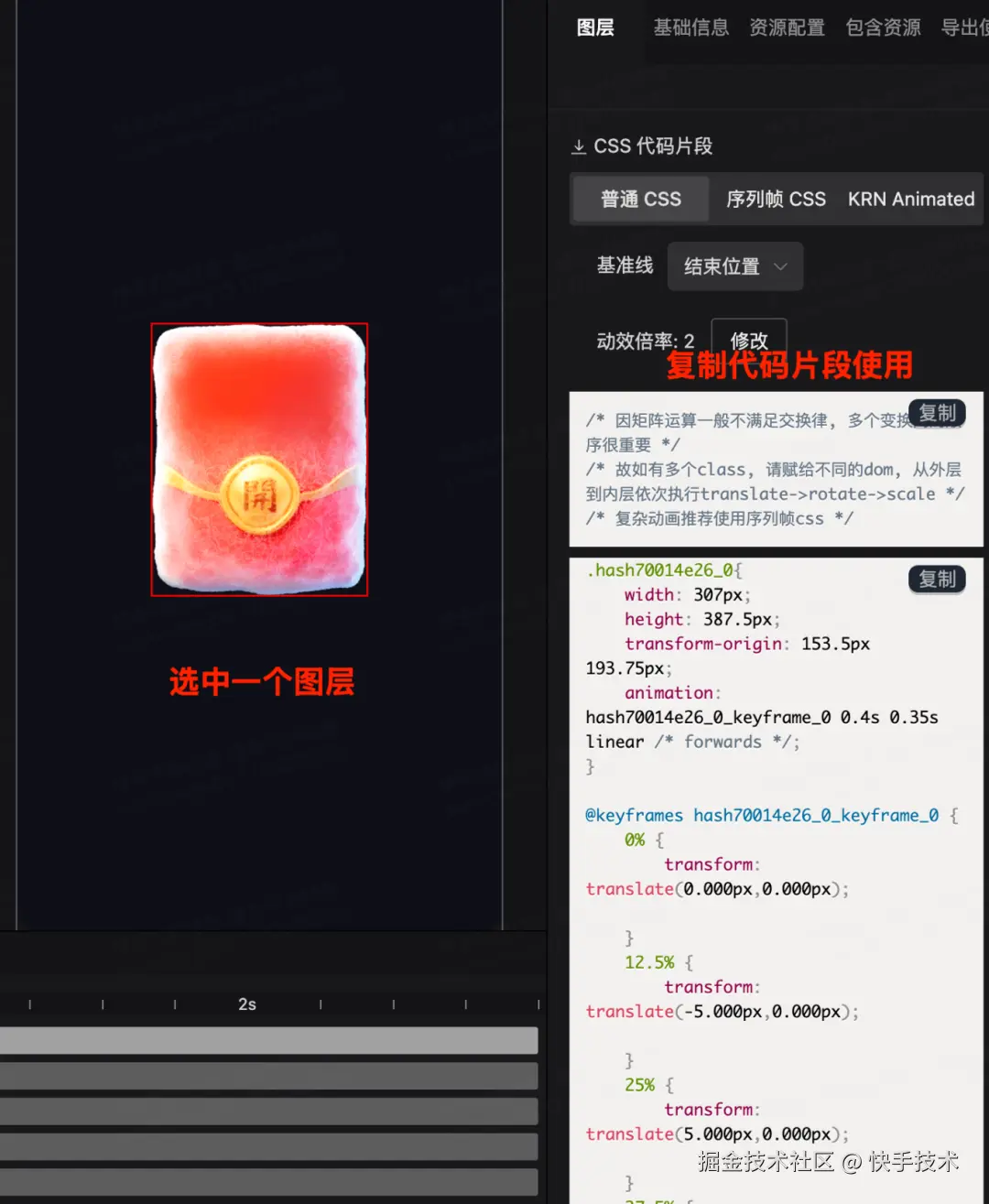This screenshot has width=989, height=1204.
Task: Select the 序列帧 CSS tab
Action: 776,199
